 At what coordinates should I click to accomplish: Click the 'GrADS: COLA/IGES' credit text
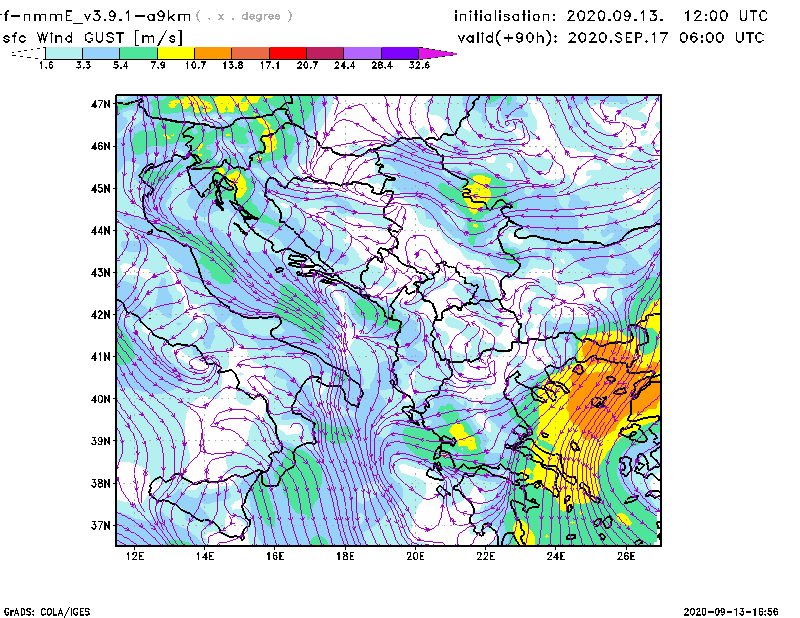tap(47, 612)
